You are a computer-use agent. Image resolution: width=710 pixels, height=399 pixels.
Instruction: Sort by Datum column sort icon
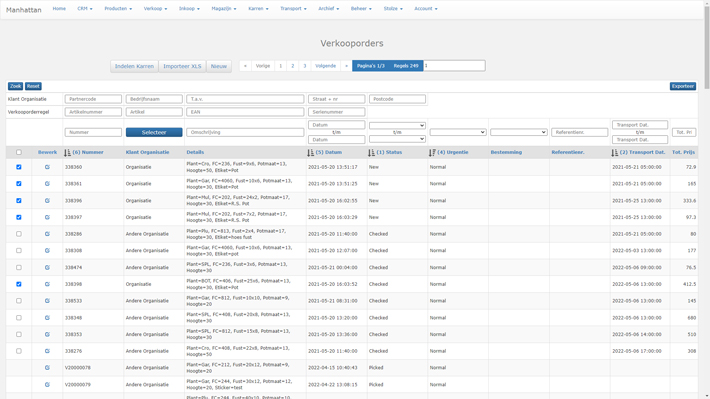click(x=311, y=153)
